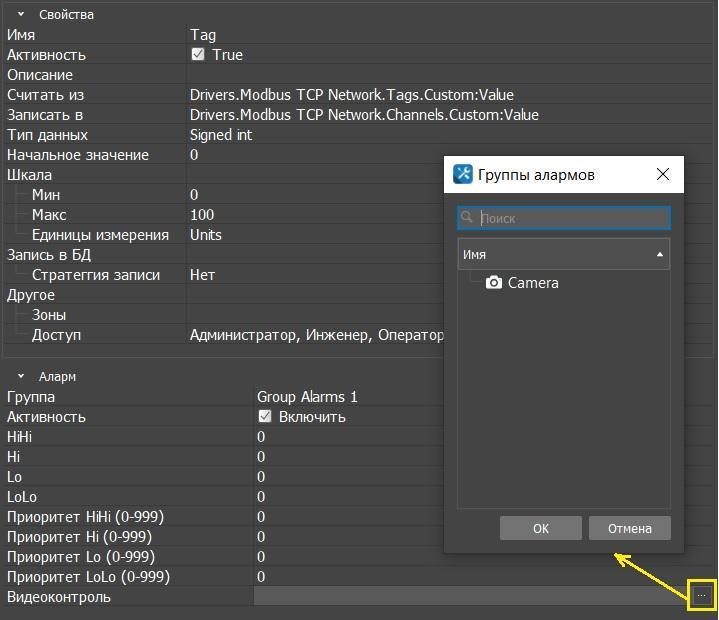Click the Имя field with Tag
The image size is (719, 620).
203,35
